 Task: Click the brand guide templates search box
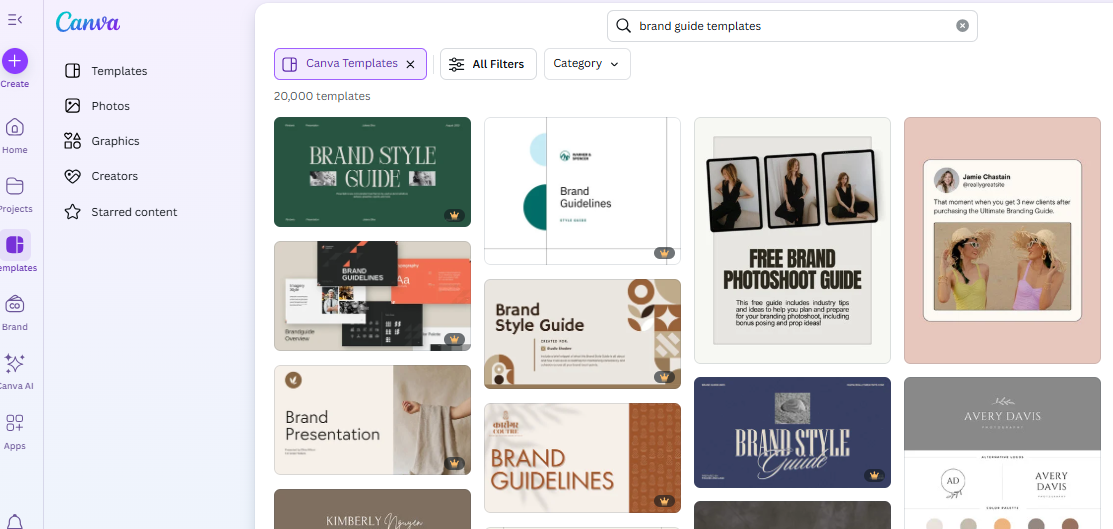[x=790, y=26]
